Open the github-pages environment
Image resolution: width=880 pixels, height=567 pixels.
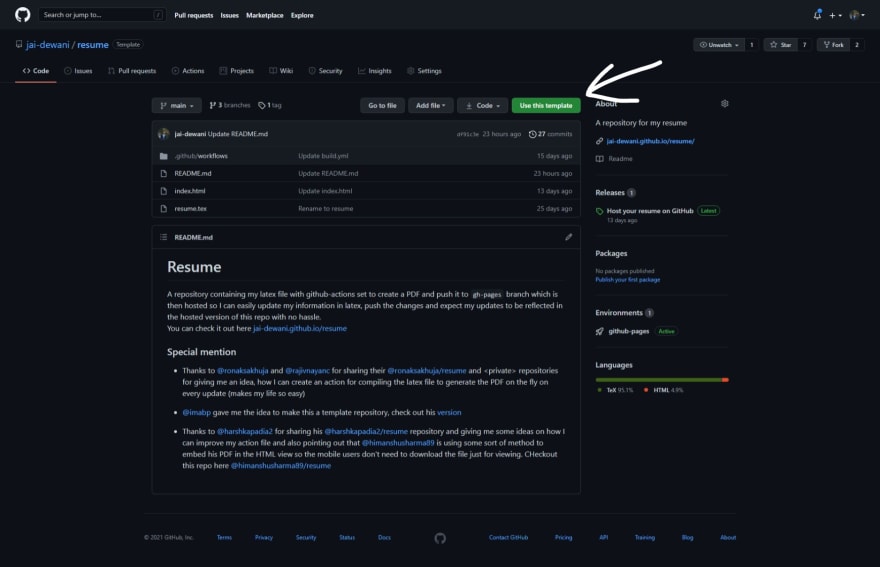pos(629,331)
